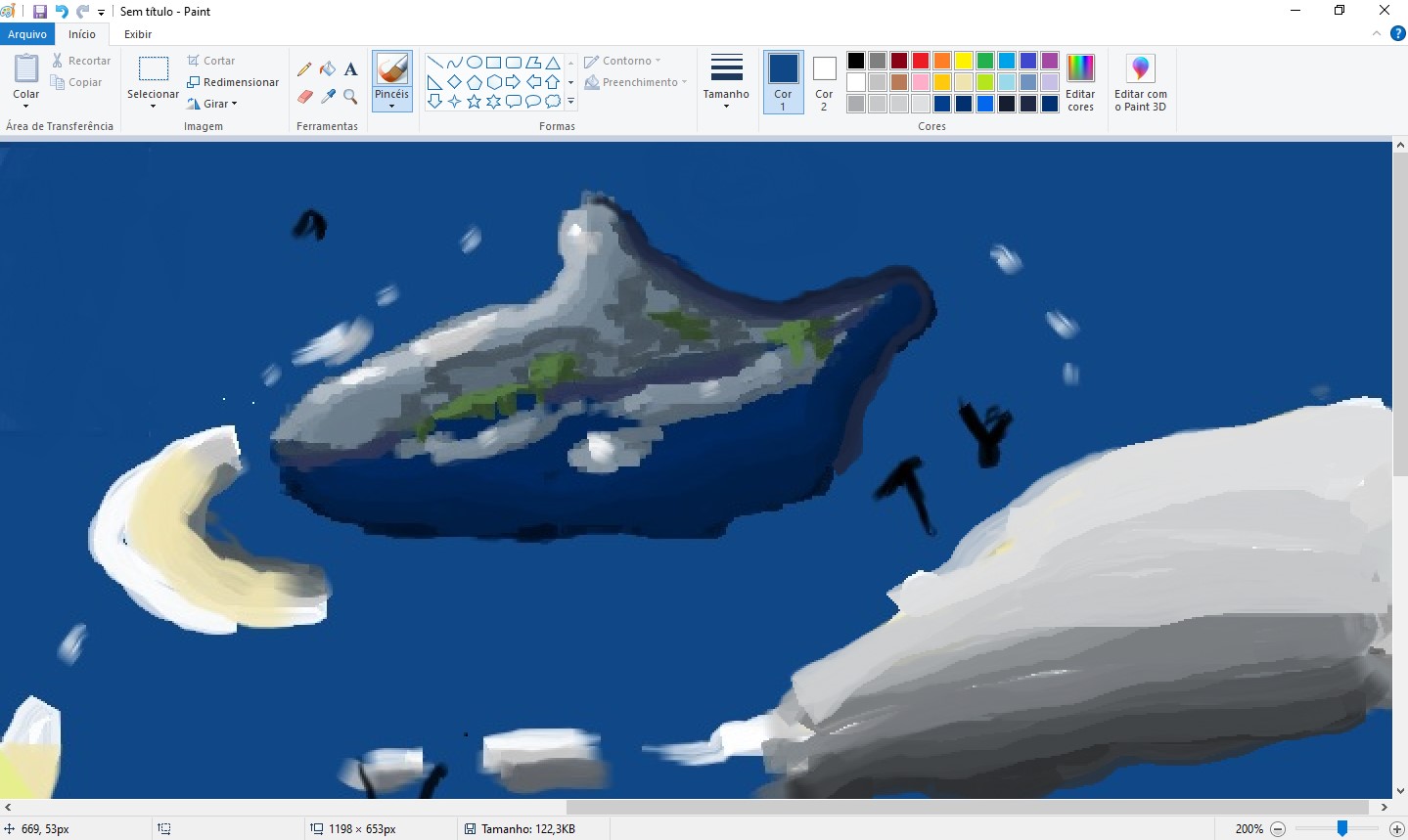Screen dimensions: 1408x840
Task: Select the Color picker eyedropper tool
Action: [x=328, y=96]
